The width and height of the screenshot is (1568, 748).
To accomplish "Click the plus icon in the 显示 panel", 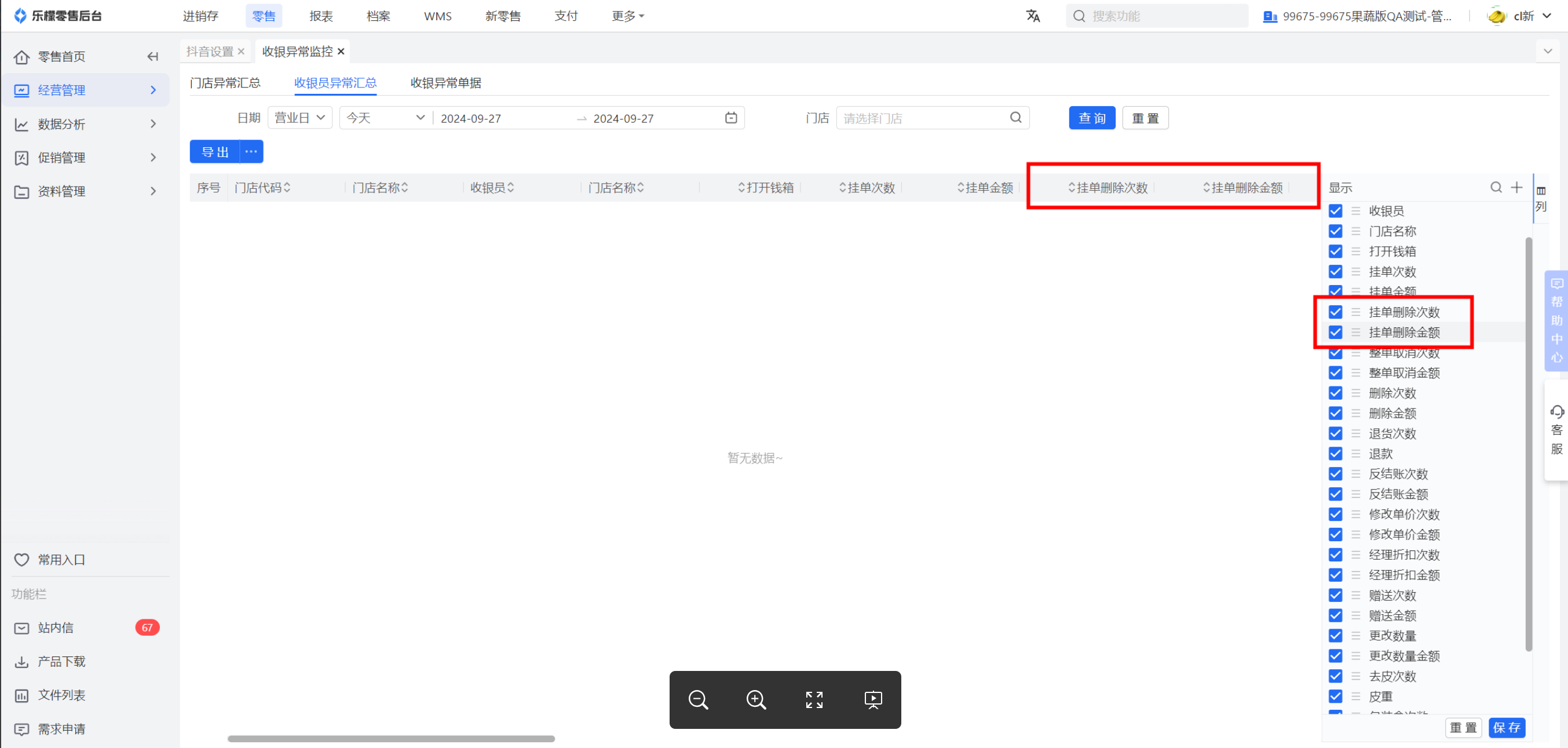I will pyautogui.click(x=1517, y=188).
